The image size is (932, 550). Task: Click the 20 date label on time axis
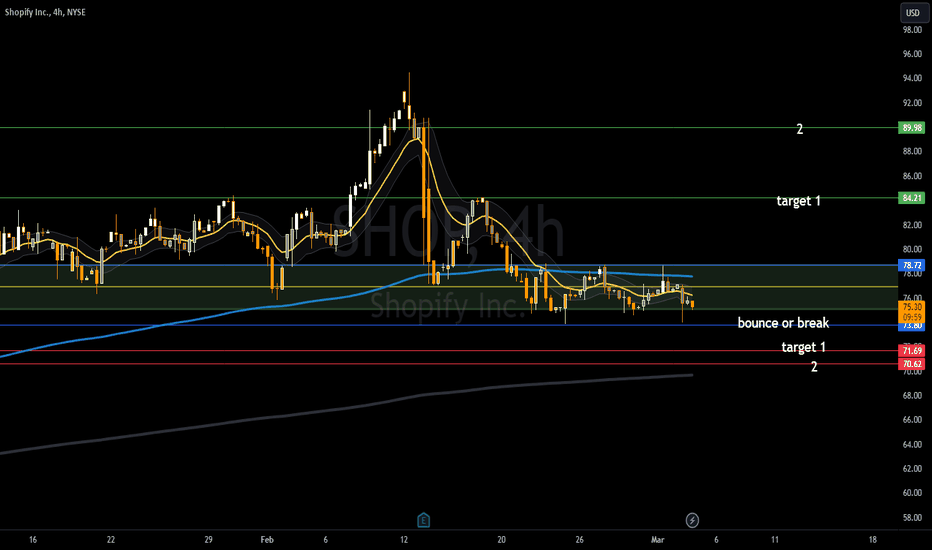point(501,540)
